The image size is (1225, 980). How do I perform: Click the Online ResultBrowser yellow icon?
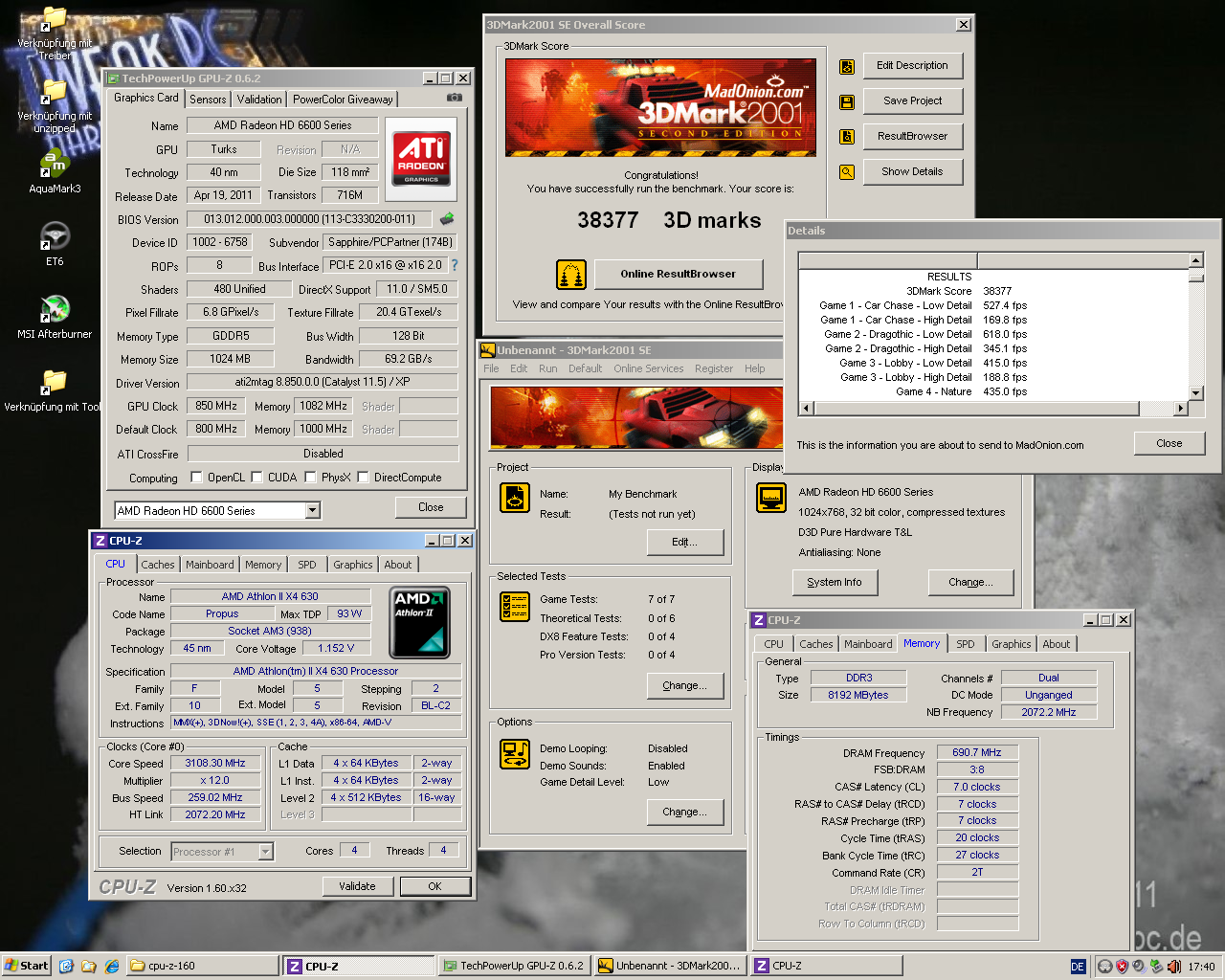click(x=571, y=275)
